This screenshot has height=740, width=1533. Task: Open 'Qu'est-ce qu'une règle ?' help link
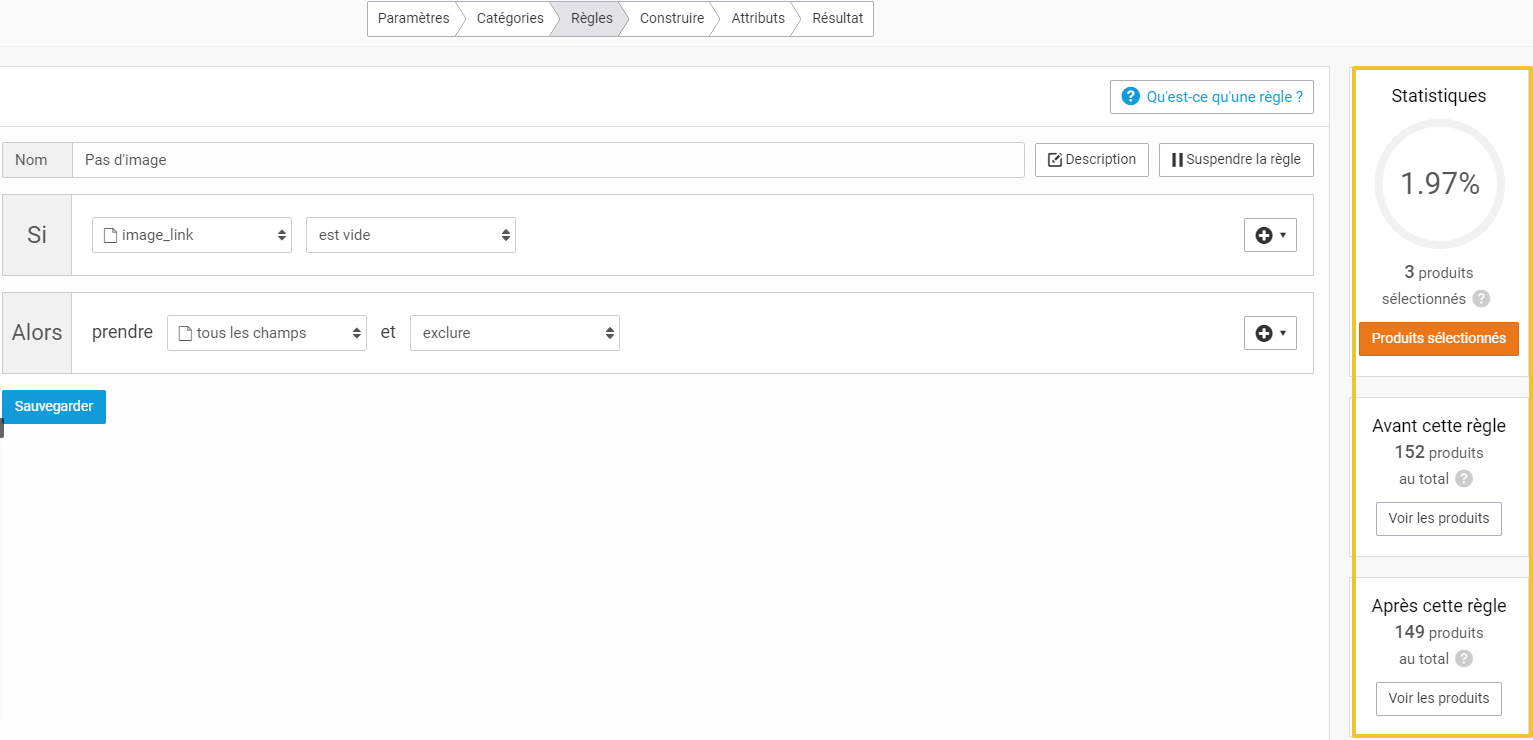click(1212, 97)
